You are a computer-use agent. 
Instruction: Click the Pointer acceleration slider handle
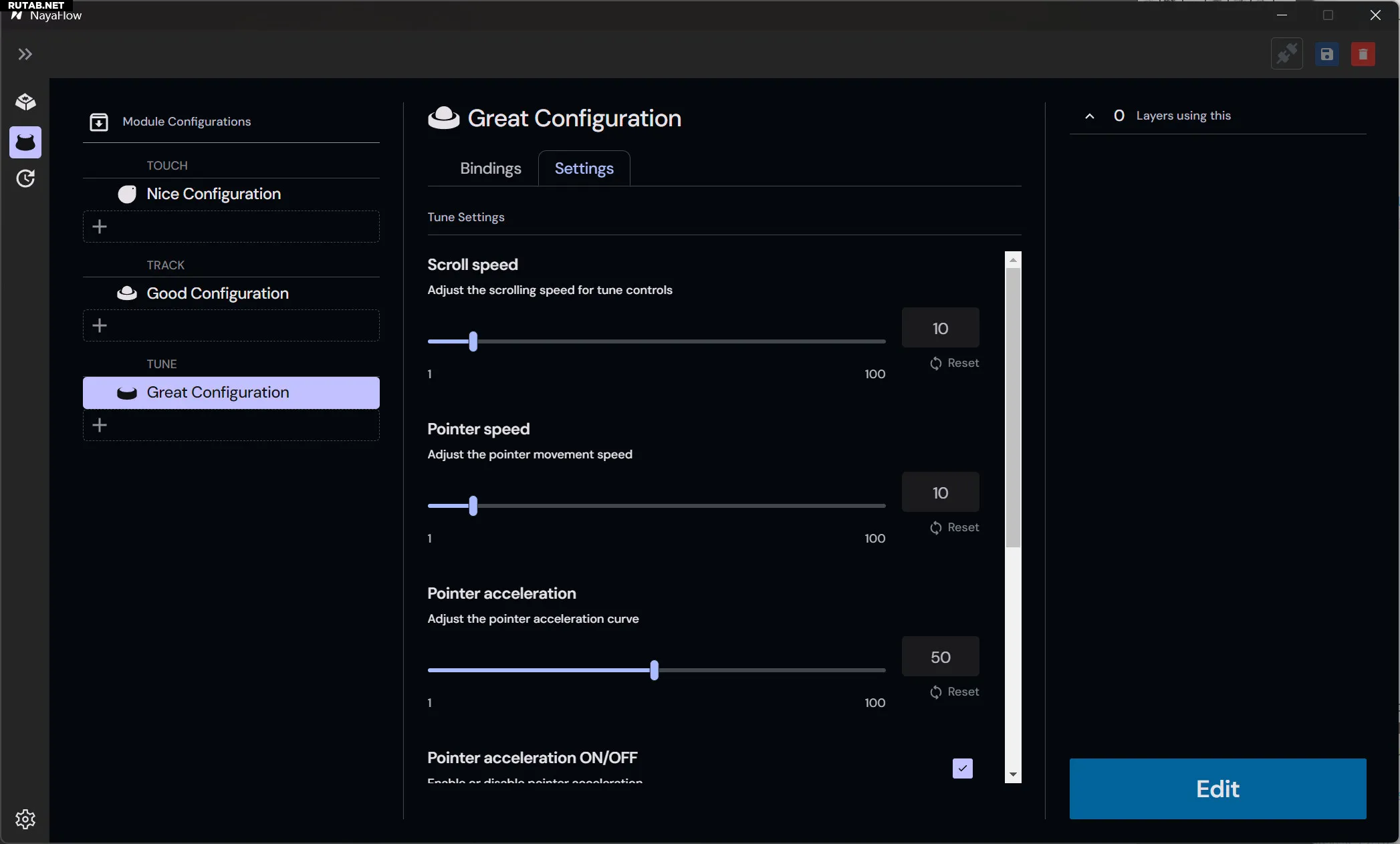pos(654,670)
